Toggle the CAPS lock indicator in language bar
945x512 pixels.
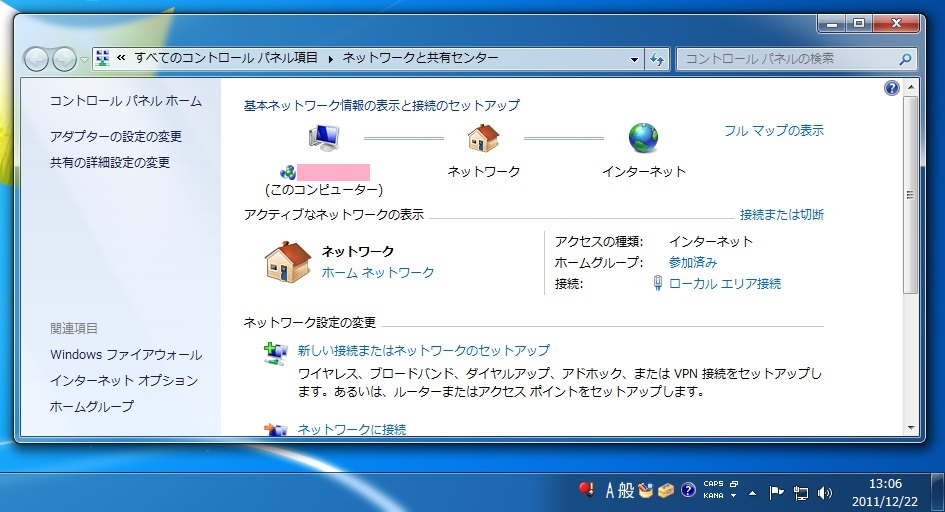click(x=713, y=484)
